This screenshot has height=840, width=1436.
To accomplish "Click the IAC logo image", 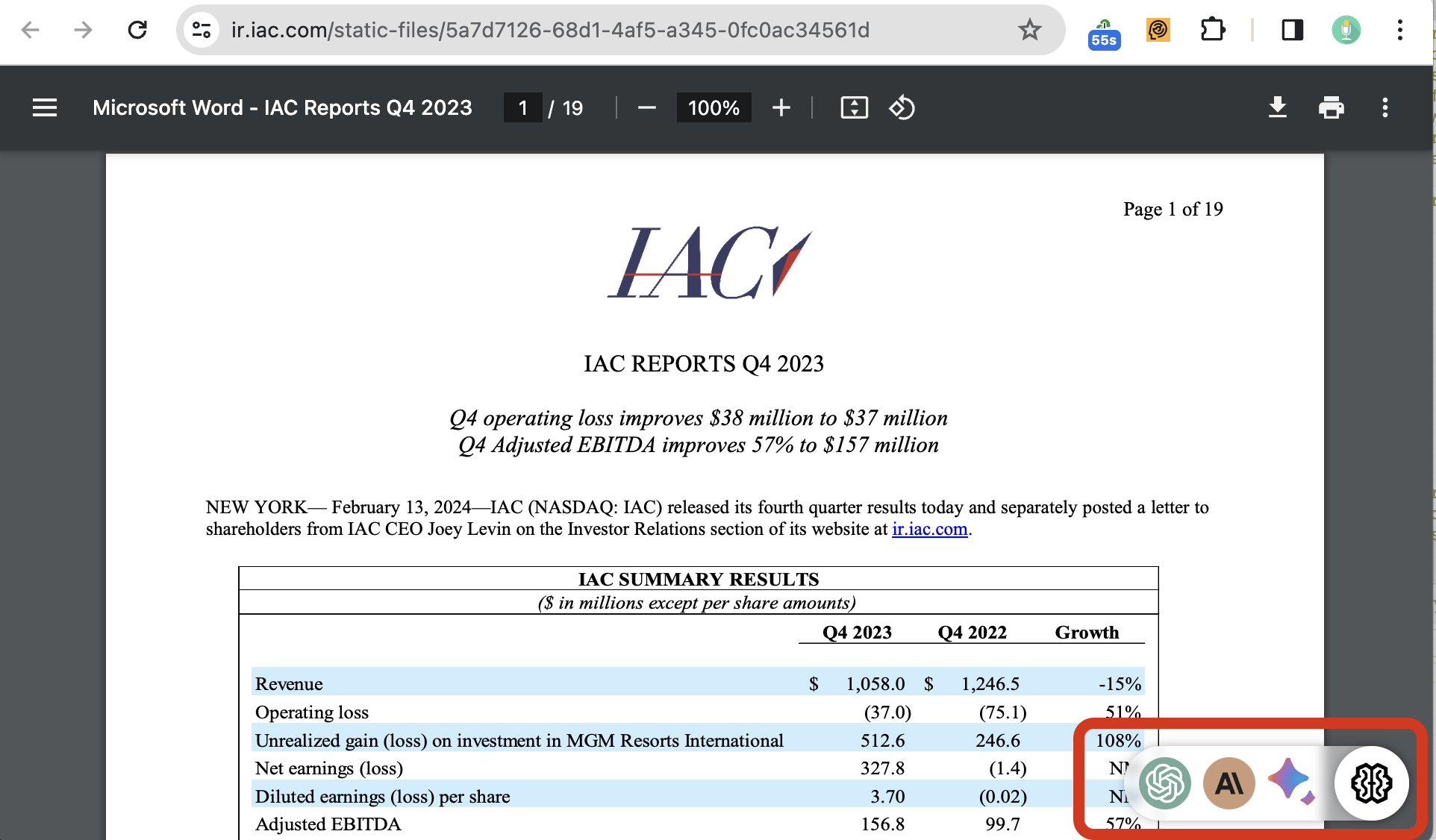I will pyautogui.click(x=709, y=263).
